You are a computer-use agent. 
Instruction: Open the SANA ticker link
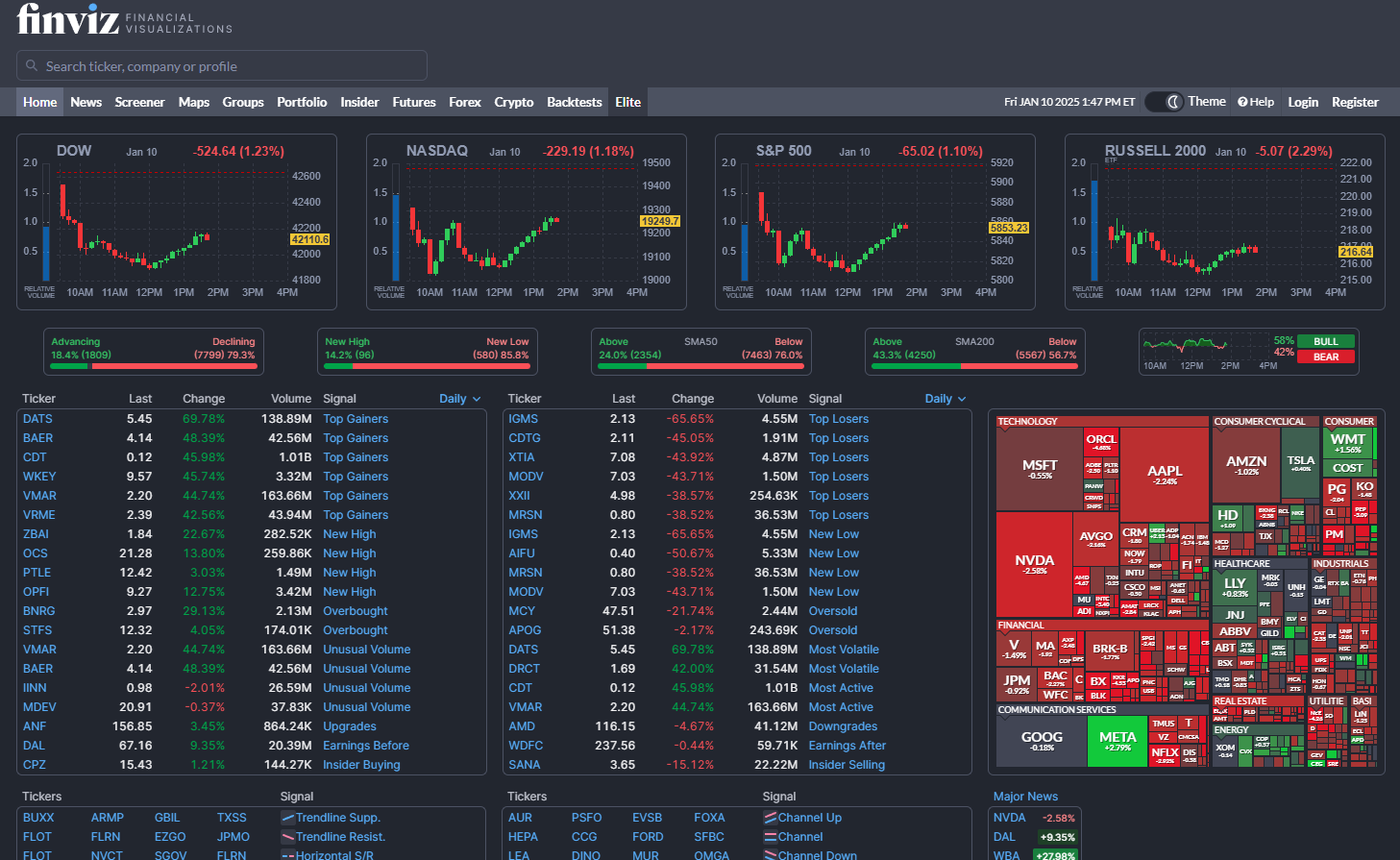[x=525, y=765]
